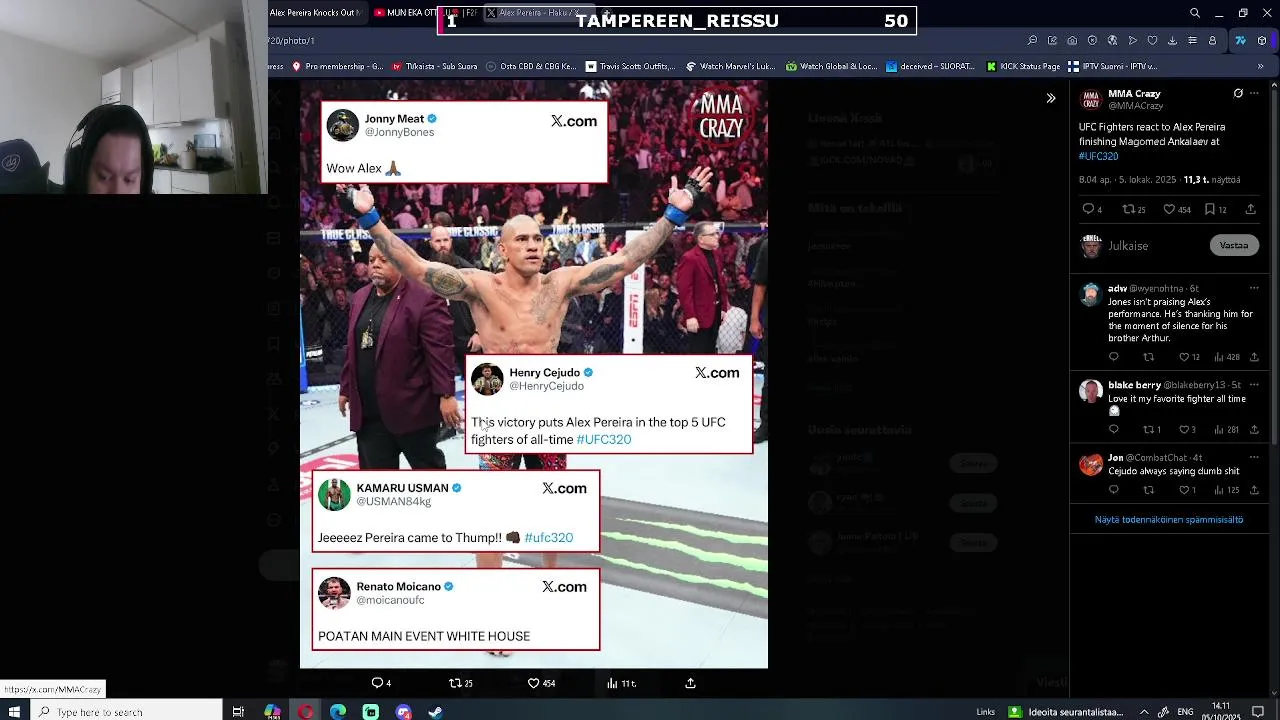Viewport: 1280px width, 720px height.
Task: Launch Opera browser from taskbar
Action: [305, 712]
